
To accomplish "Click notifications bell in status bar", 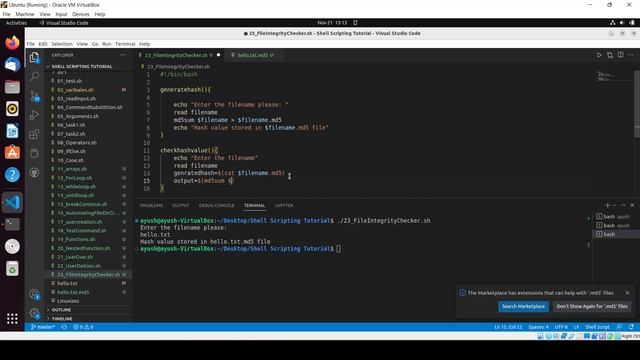I will pyautogui.click(x=631, y=327).
